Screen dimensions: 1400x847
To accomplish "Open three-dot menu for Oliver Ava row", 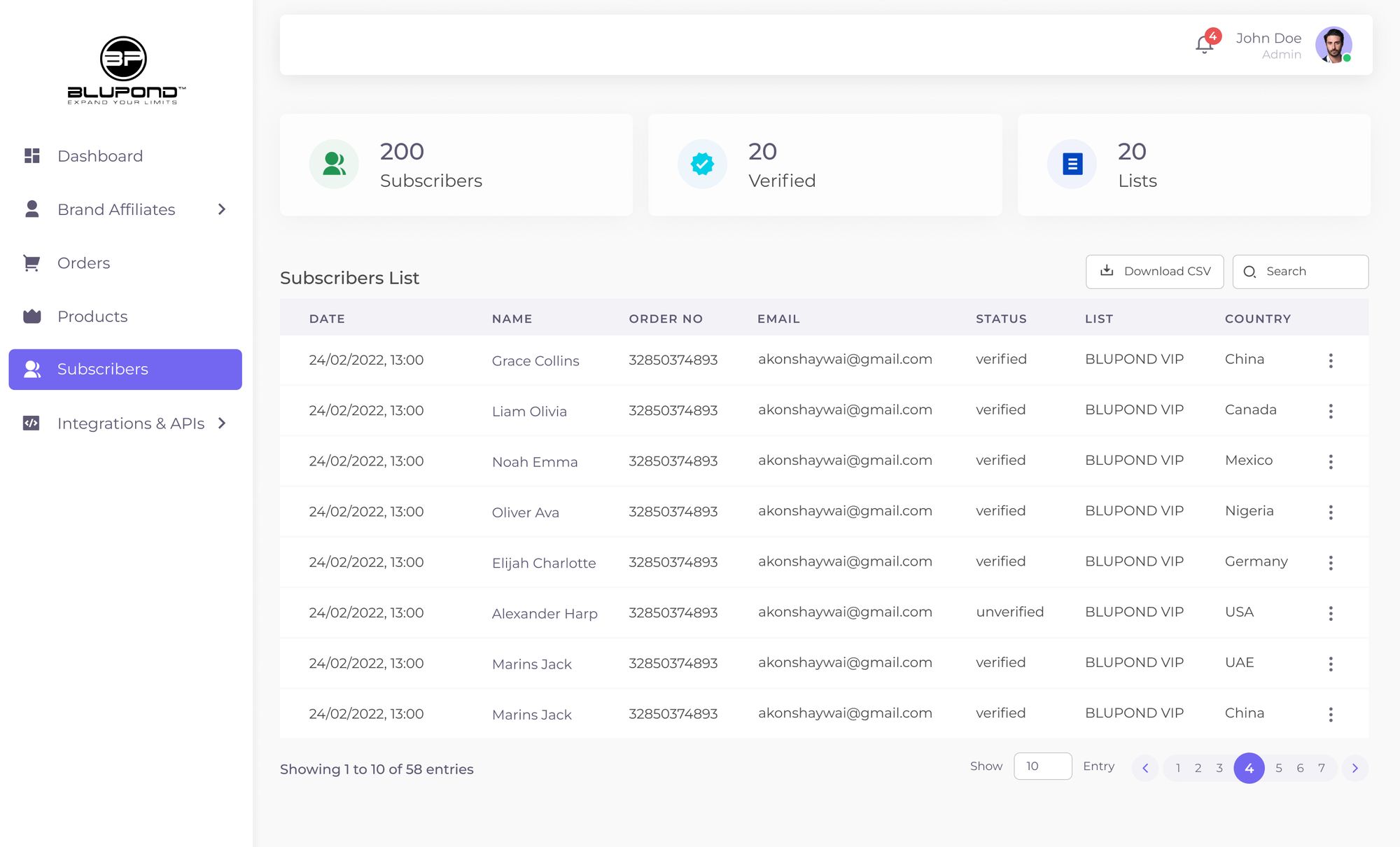I will [x=1330, y=512].
